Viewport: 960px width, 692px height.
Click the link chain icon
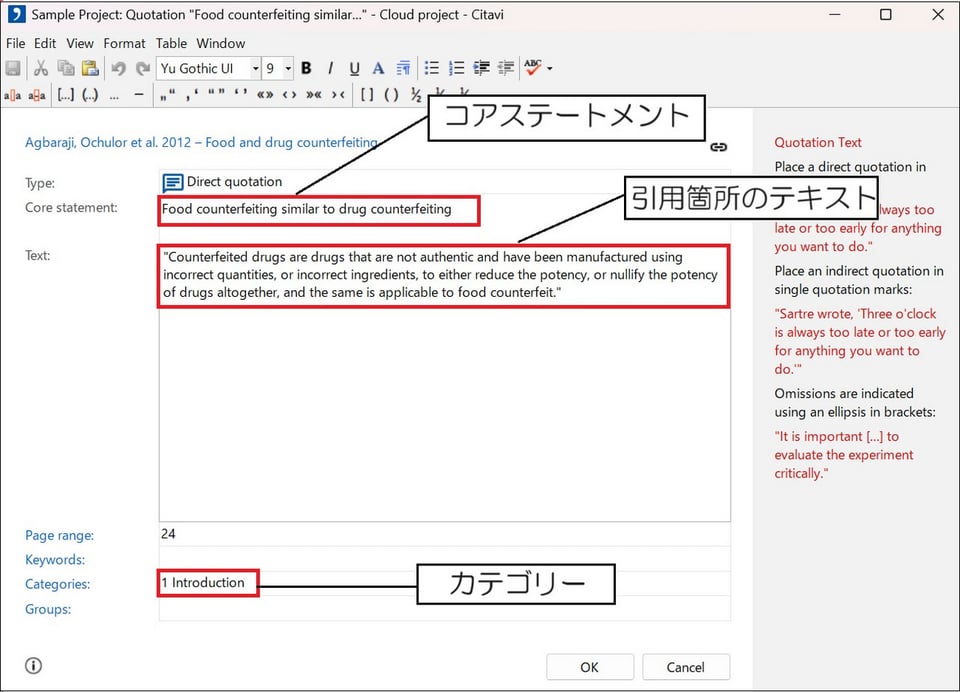click(718, 147)
